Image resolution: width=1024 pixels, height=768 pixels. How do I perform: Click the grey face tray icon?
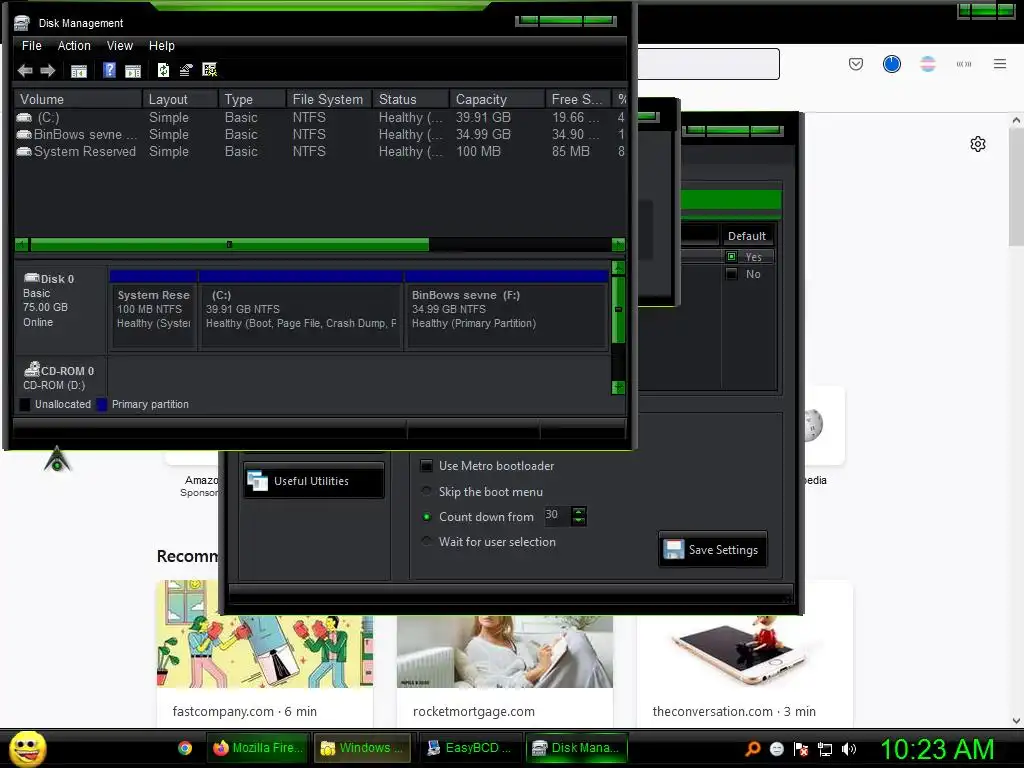[x=776, y=749]
